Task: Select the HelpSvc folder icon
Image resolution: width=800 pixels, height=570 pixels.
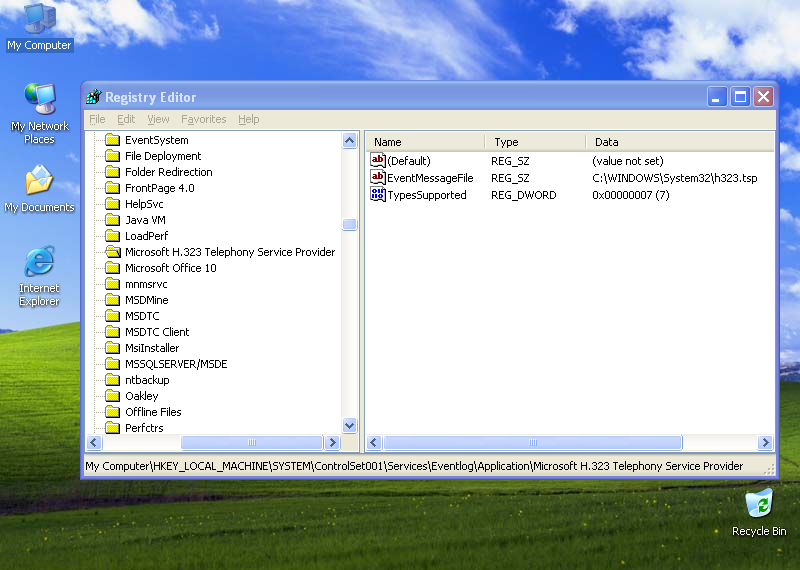Action: tap(112, 204)
